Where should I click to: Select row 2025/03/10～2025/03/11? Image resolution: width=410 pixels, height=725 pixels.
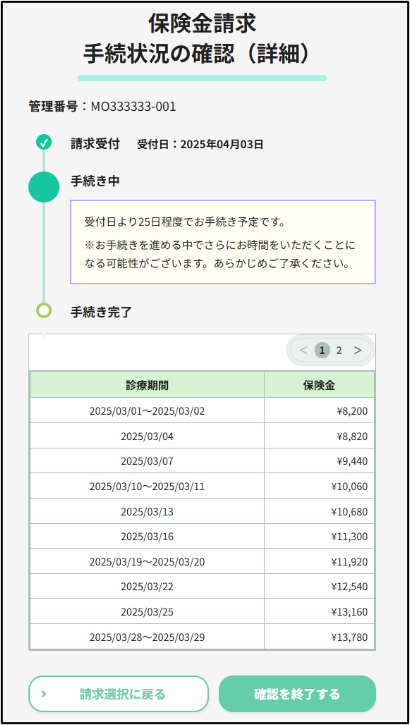[x=202, y=486]
